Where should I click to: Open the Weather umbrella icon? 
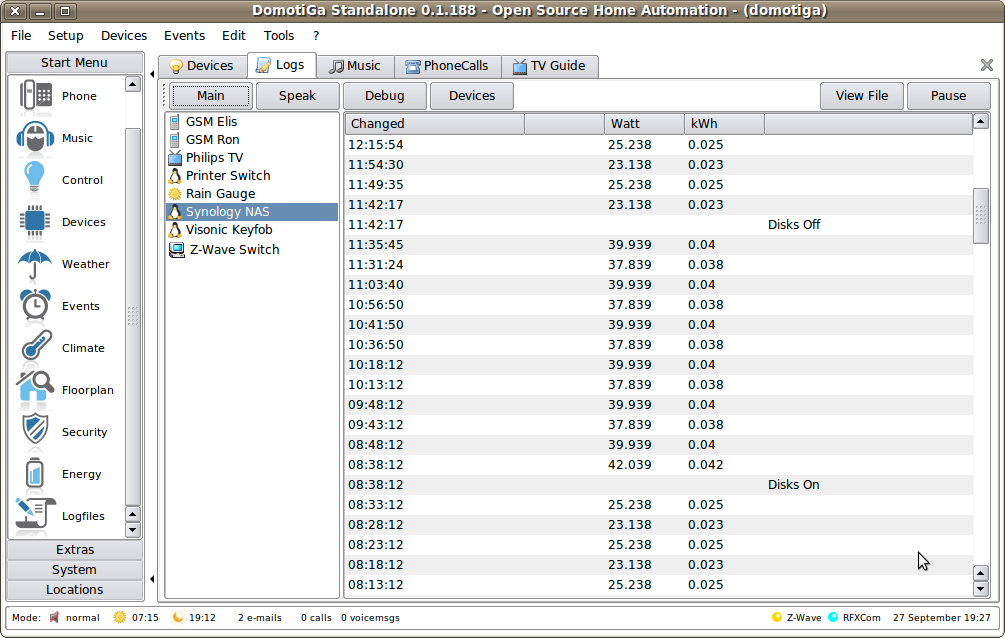pos(35,264)
